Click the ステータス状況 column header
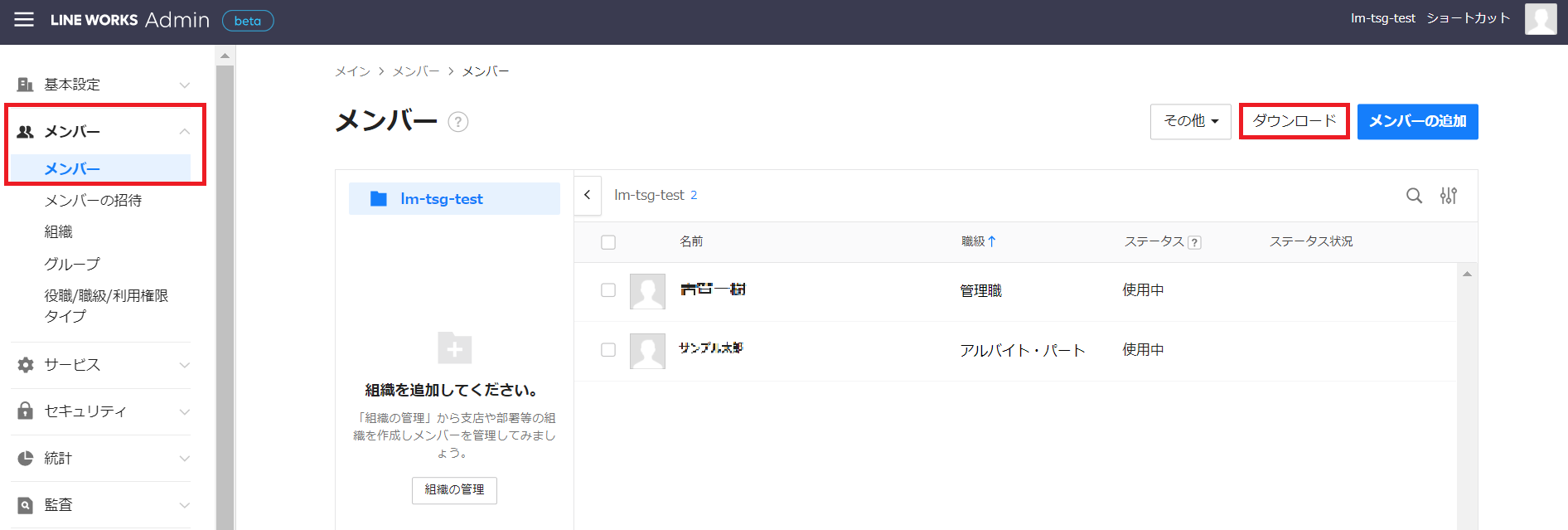Screen dimensions: 1568x530 click(1311, 241)
